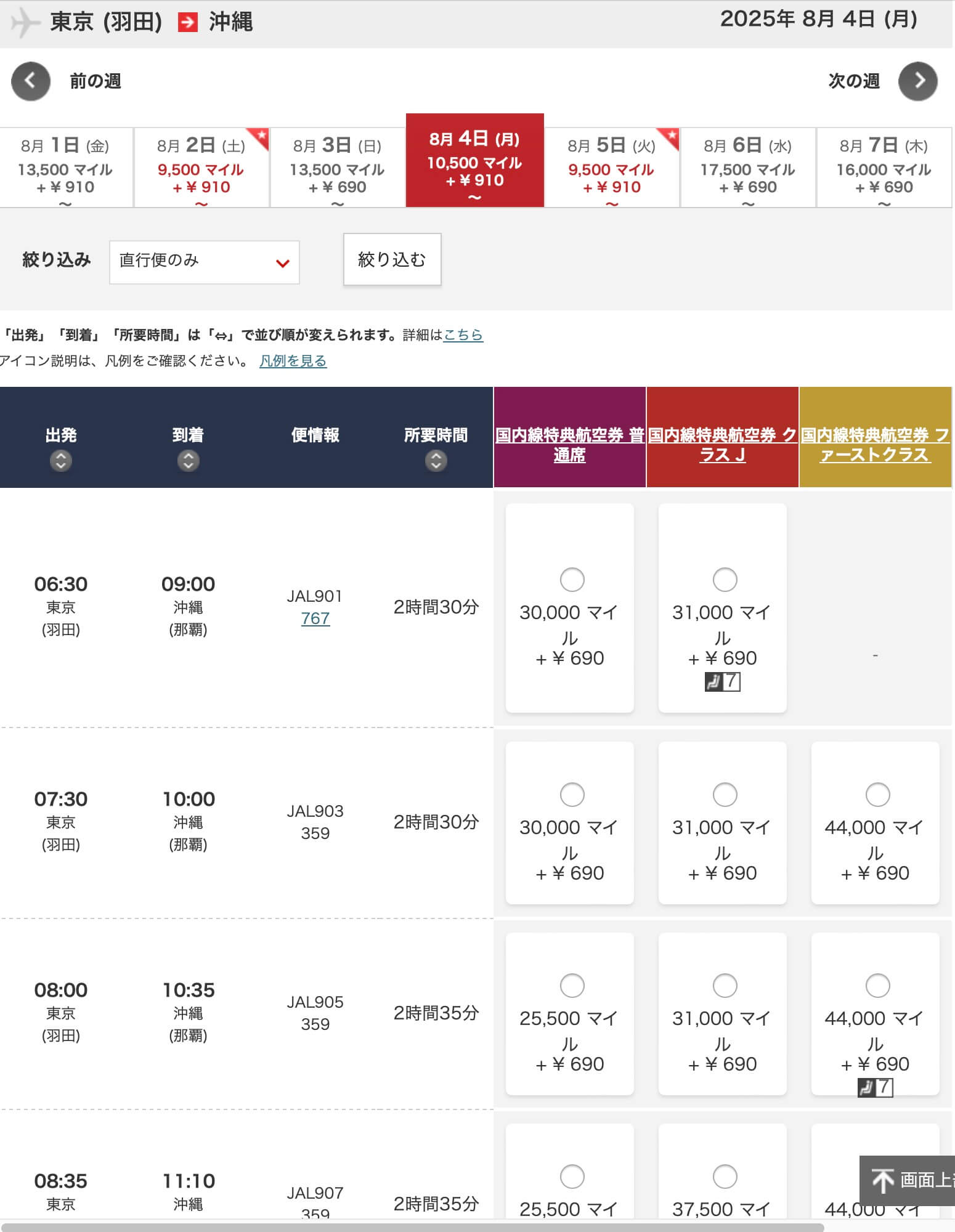This screenshot has height=1232, width=955.
Task: Open the 凡例を見る legend link
Action: click(293, 360)
